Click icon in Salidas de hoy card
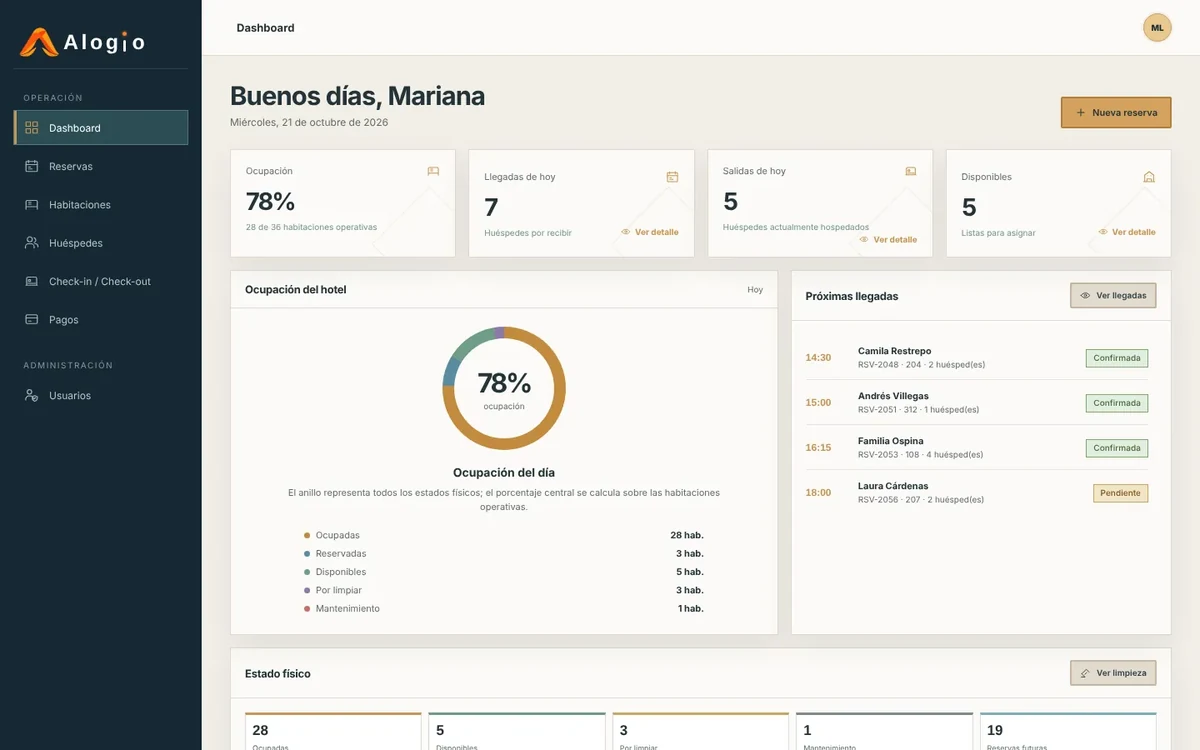 pyautogui.click(x=911, y=171)
